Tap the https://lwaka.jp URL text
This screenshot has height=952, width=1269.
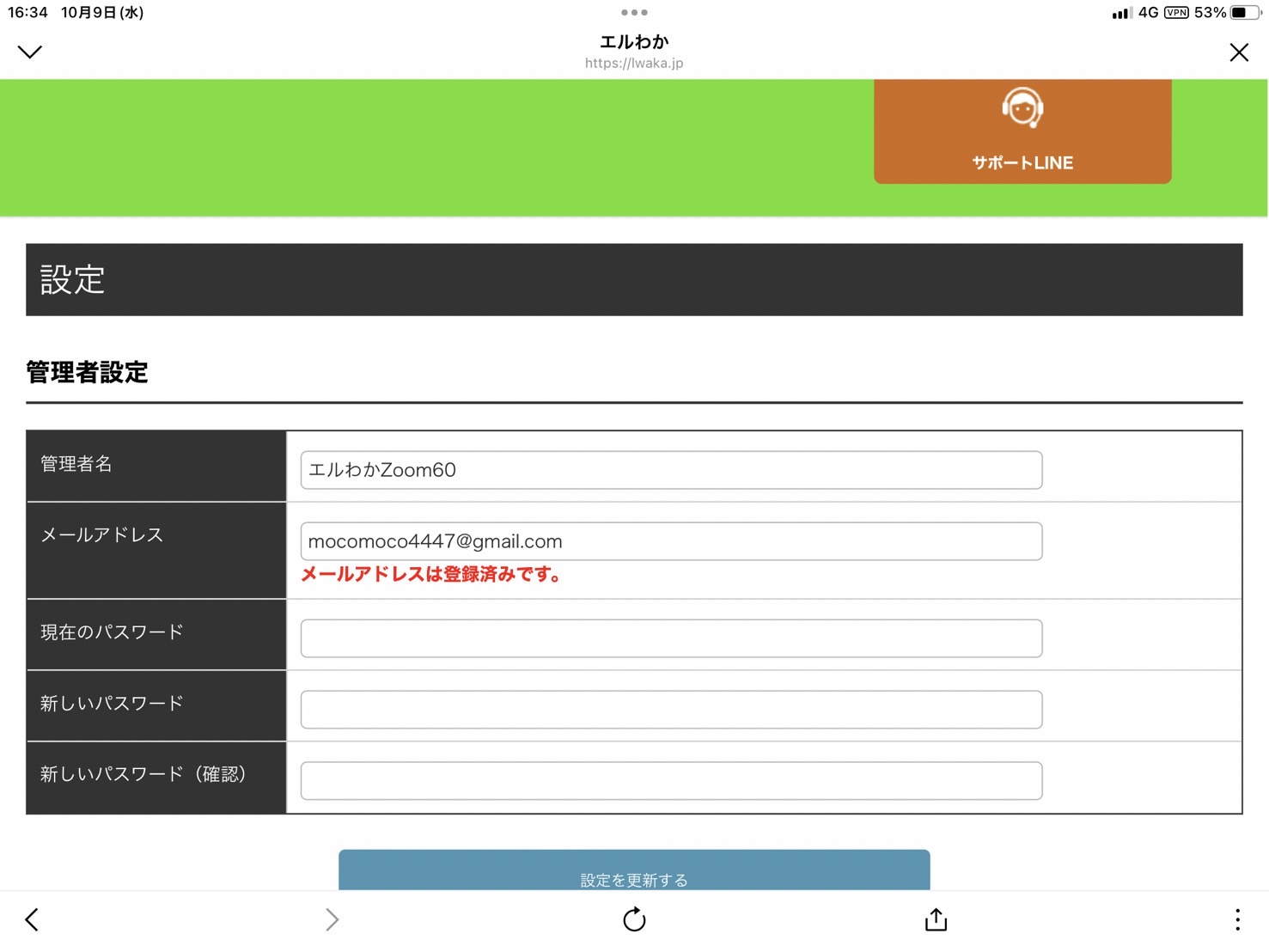pyautogui.click(x=634, y=64)
